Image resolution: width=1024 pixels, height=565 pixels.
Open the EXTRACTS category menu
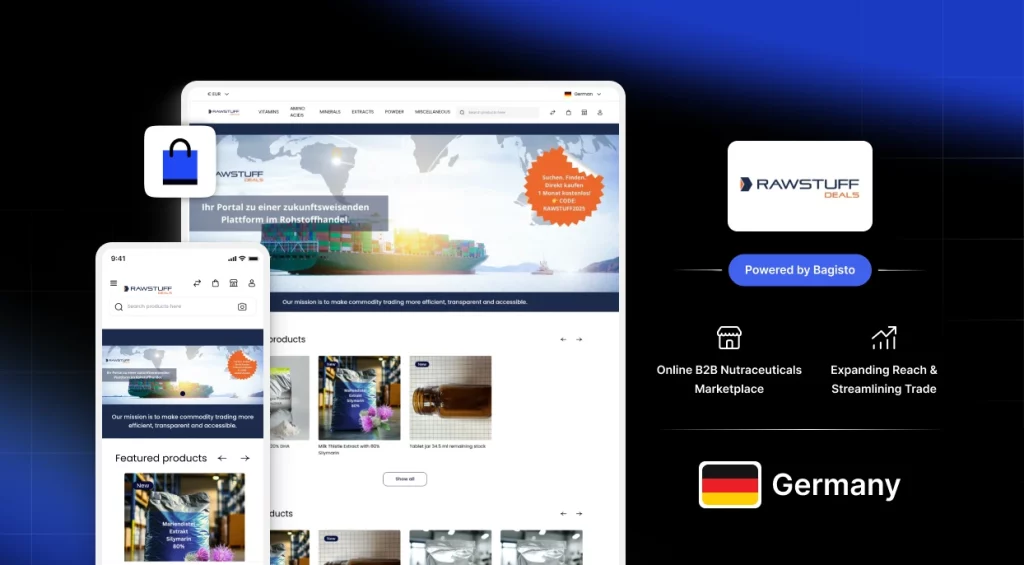(362, 112)
